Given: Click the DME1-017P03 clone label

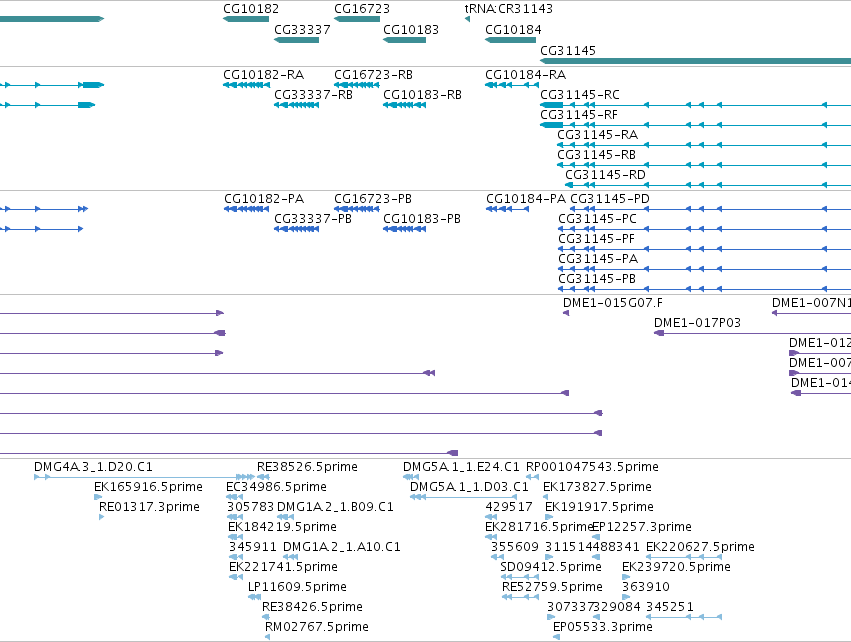Looking at the screenshot, I should coord(697,323).
